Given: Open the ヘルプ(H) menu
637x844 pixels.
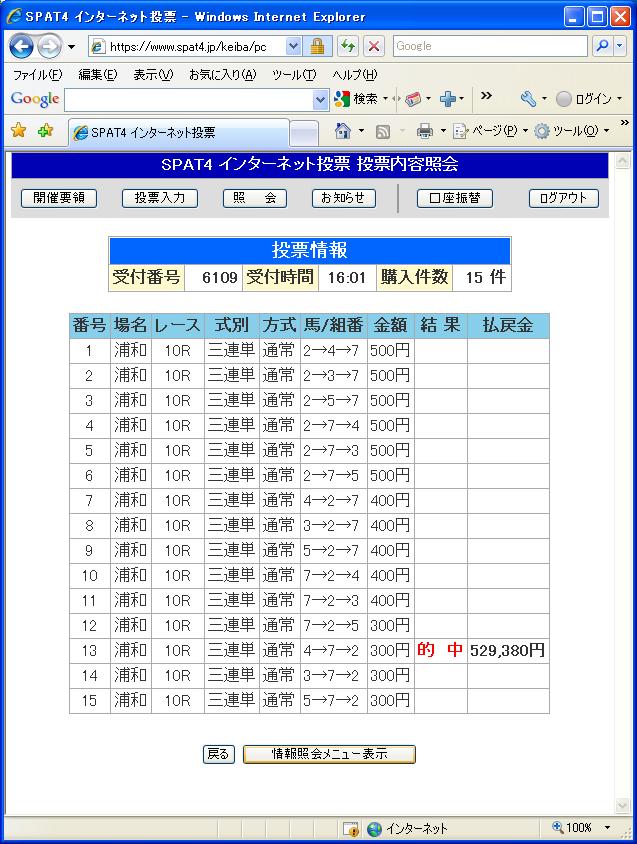Looking at the screenshot, I should 354,74.
